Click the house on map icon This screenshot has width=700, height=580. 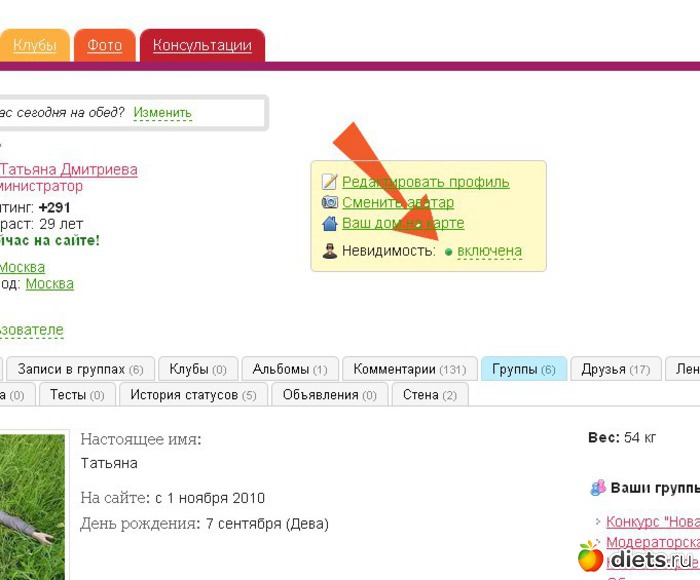(330, 223)
